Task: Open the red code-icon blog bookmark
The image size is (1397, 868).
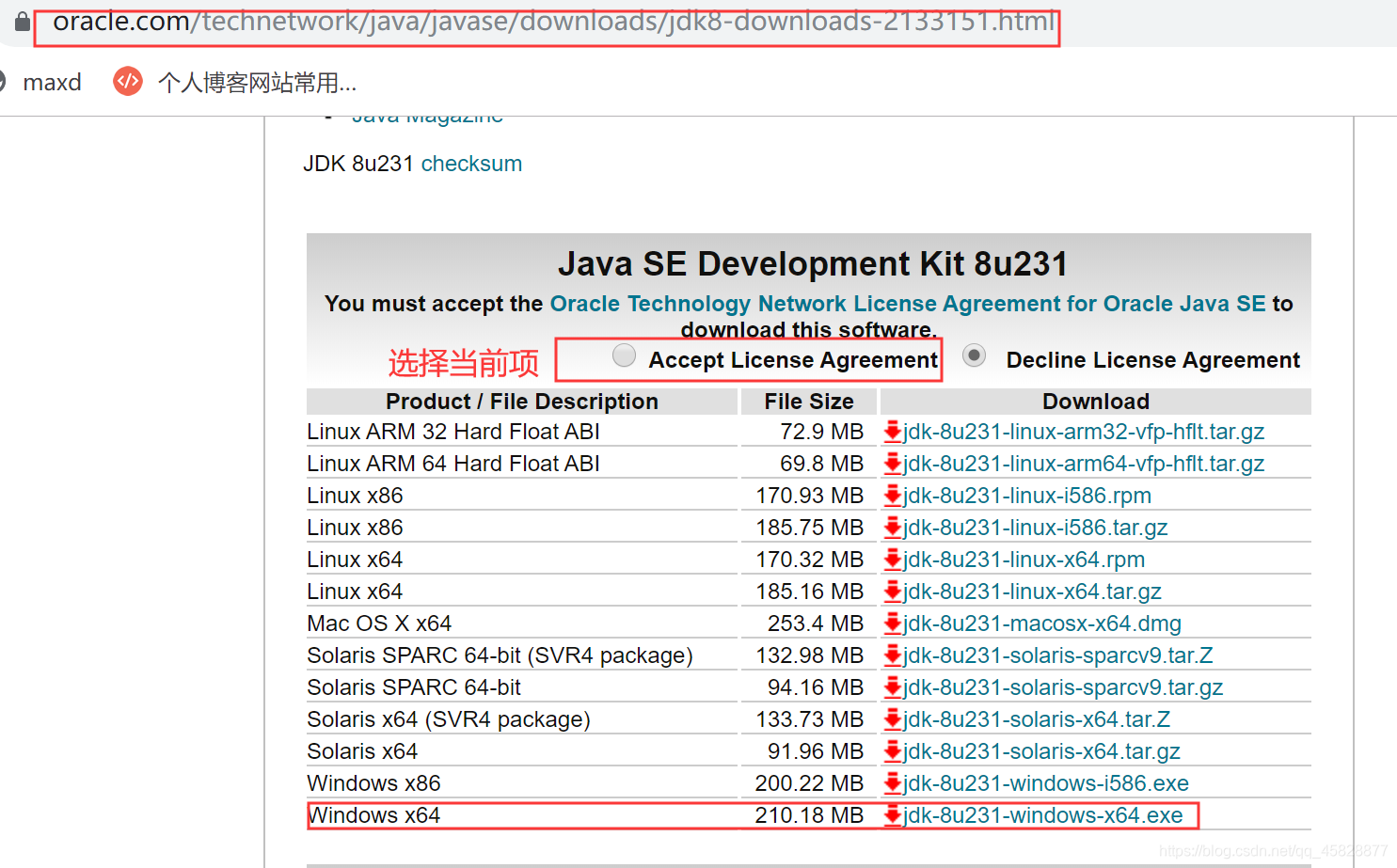Action: coord(128,82)
